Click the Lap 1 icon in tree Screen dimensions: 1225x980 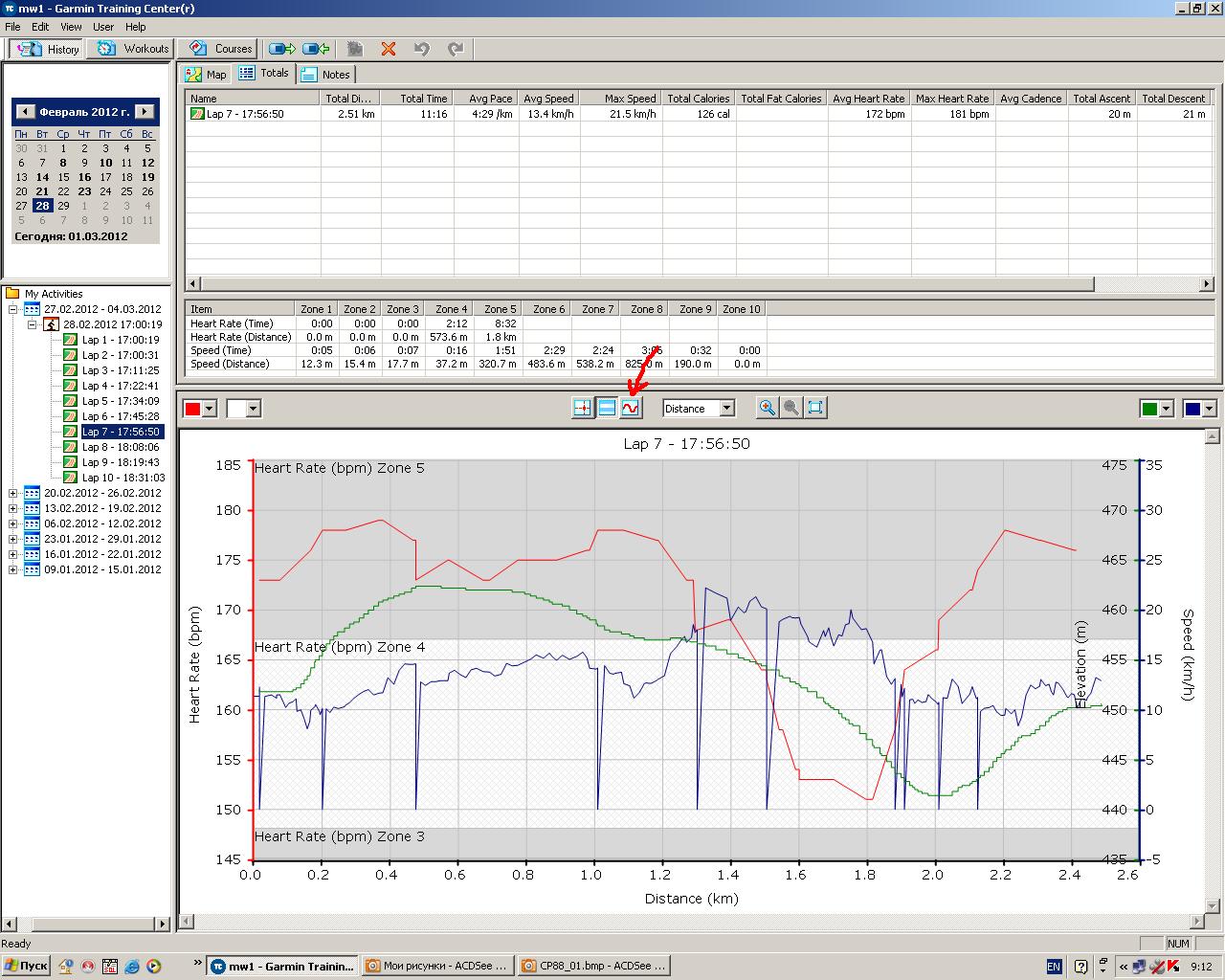pos(70,340)
